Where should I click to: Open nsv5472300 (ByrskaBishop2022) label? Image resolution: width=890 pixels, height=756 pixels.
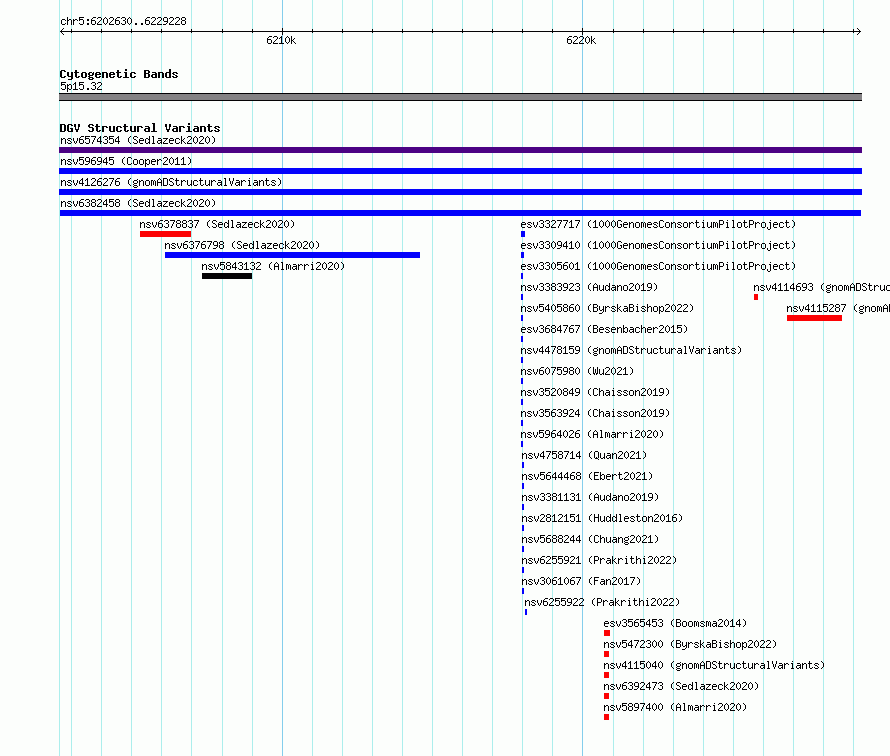click(x=690, y=644)
